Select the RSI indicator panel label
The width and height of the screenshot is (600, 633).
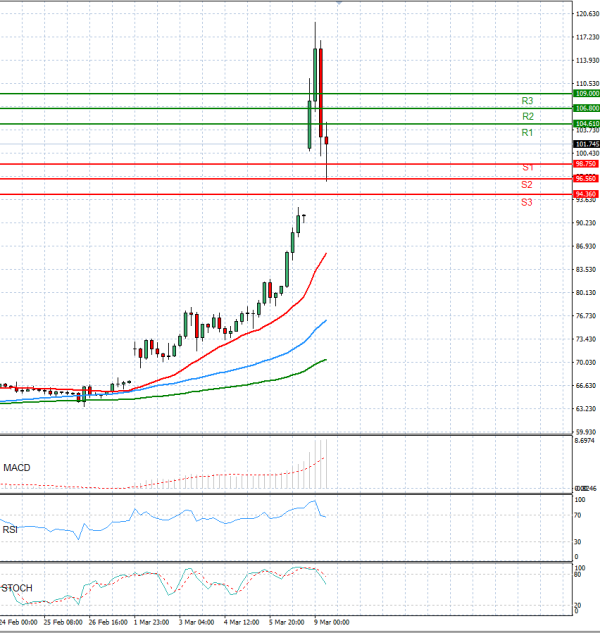click(x=12, y=528)
